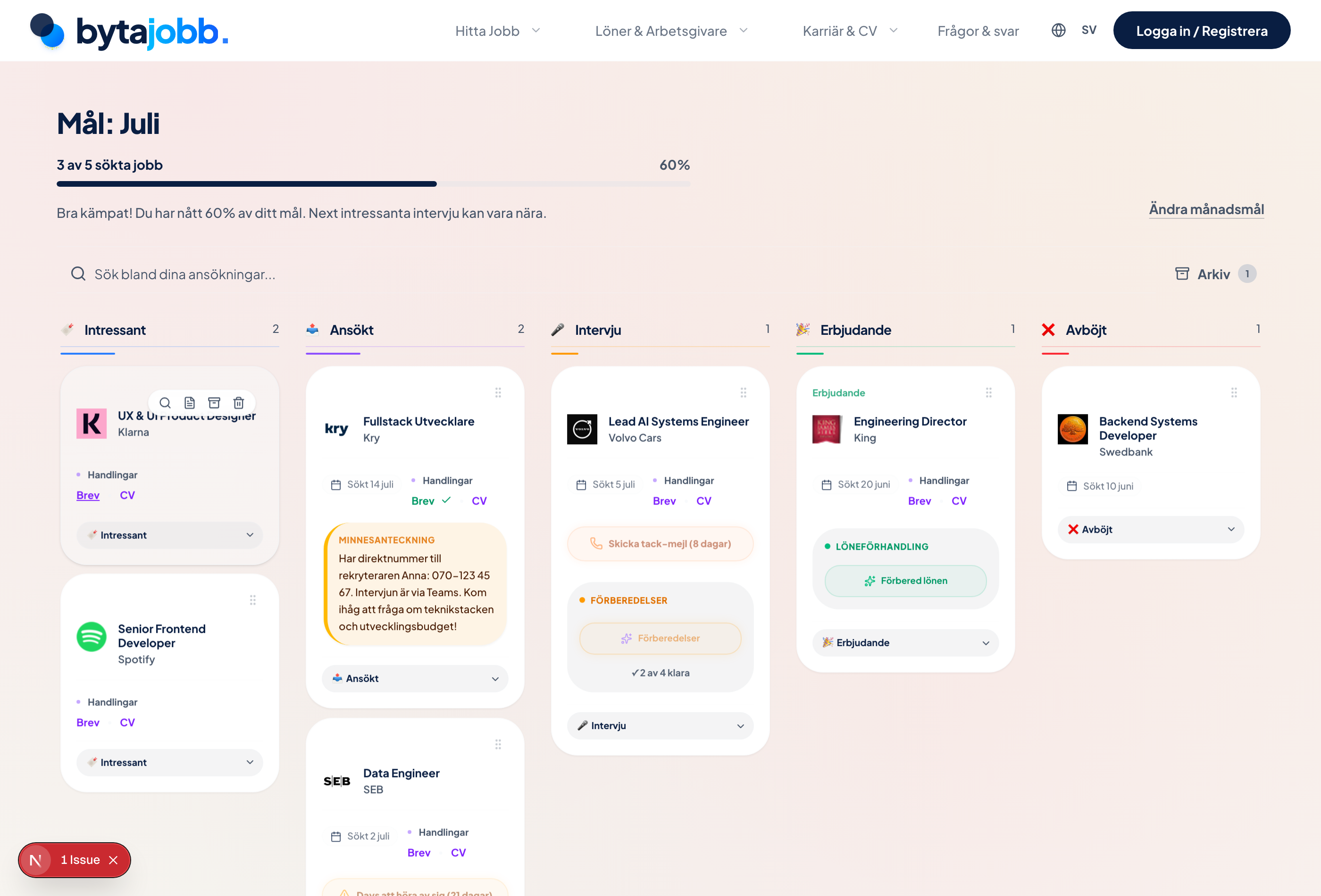
Task: Open the Intressant status dropdown on the Klarna card
Action: (x=169, y=535)
